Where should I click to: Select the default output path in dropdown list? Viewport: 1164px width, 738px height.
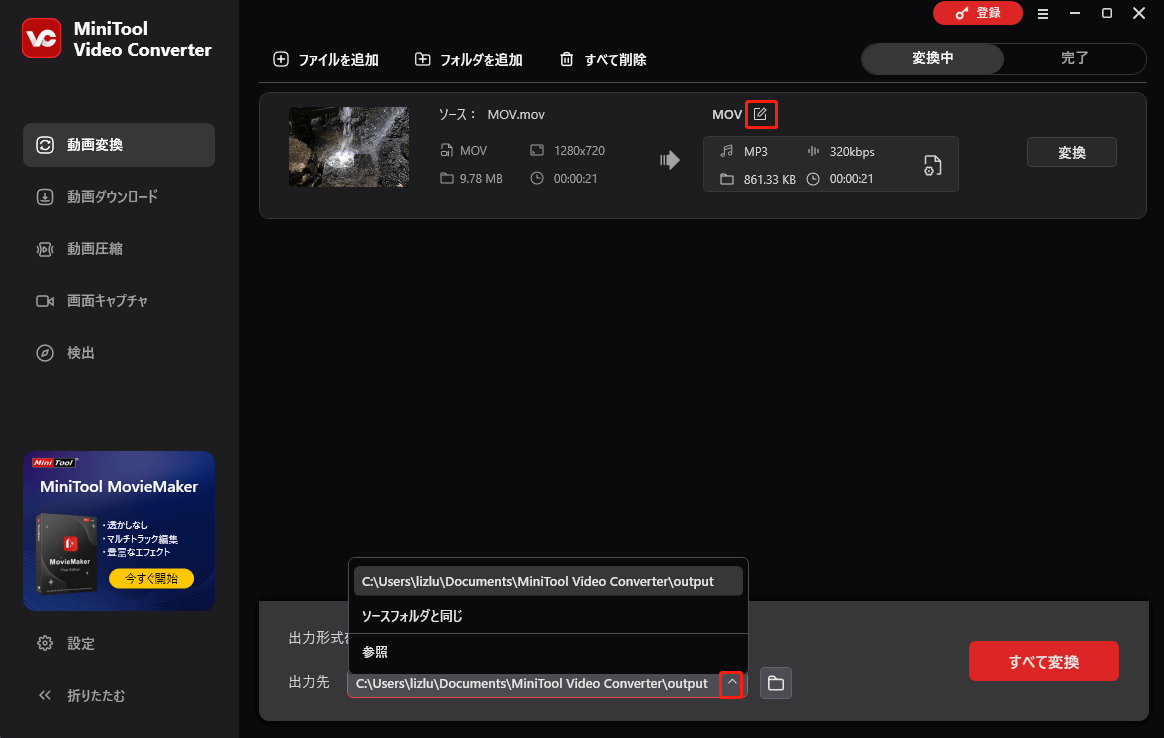[548, 581]
